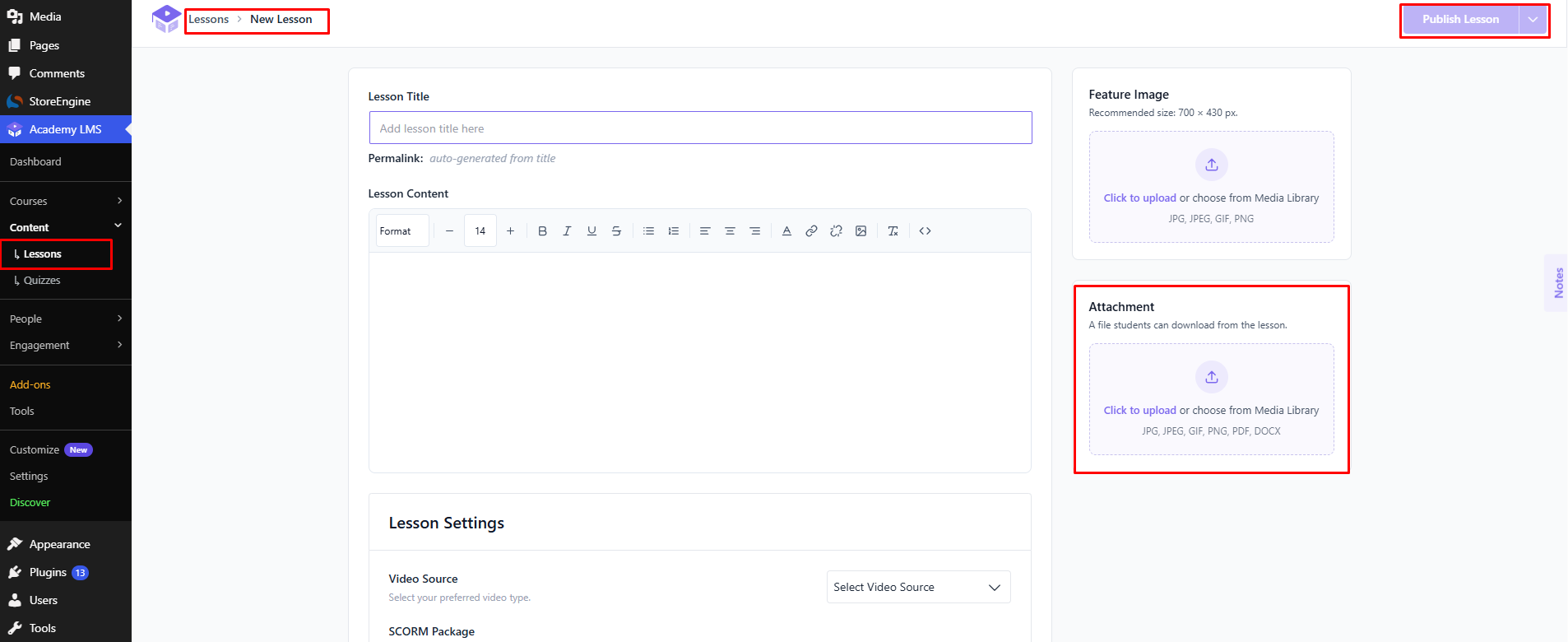Apply strikethrough formatting
The height and width of the screenshot is (642, 1568).
(616, 231)
